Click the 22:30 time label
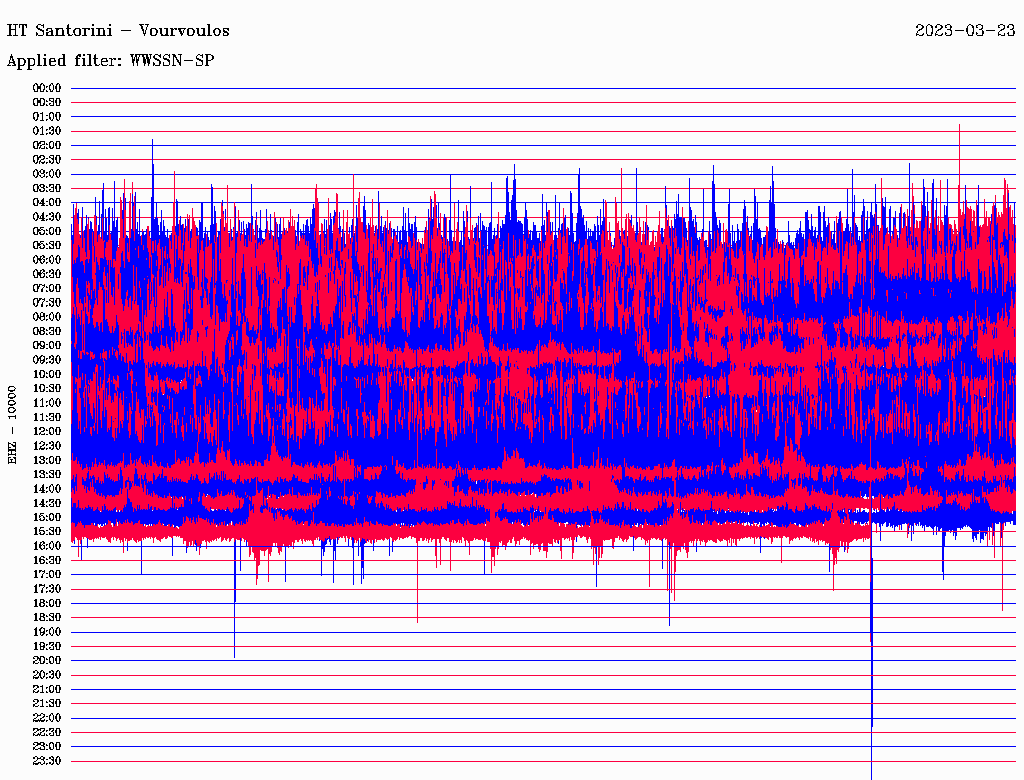The height and width of the screenshot is (780, 1024). coord(47,732)
